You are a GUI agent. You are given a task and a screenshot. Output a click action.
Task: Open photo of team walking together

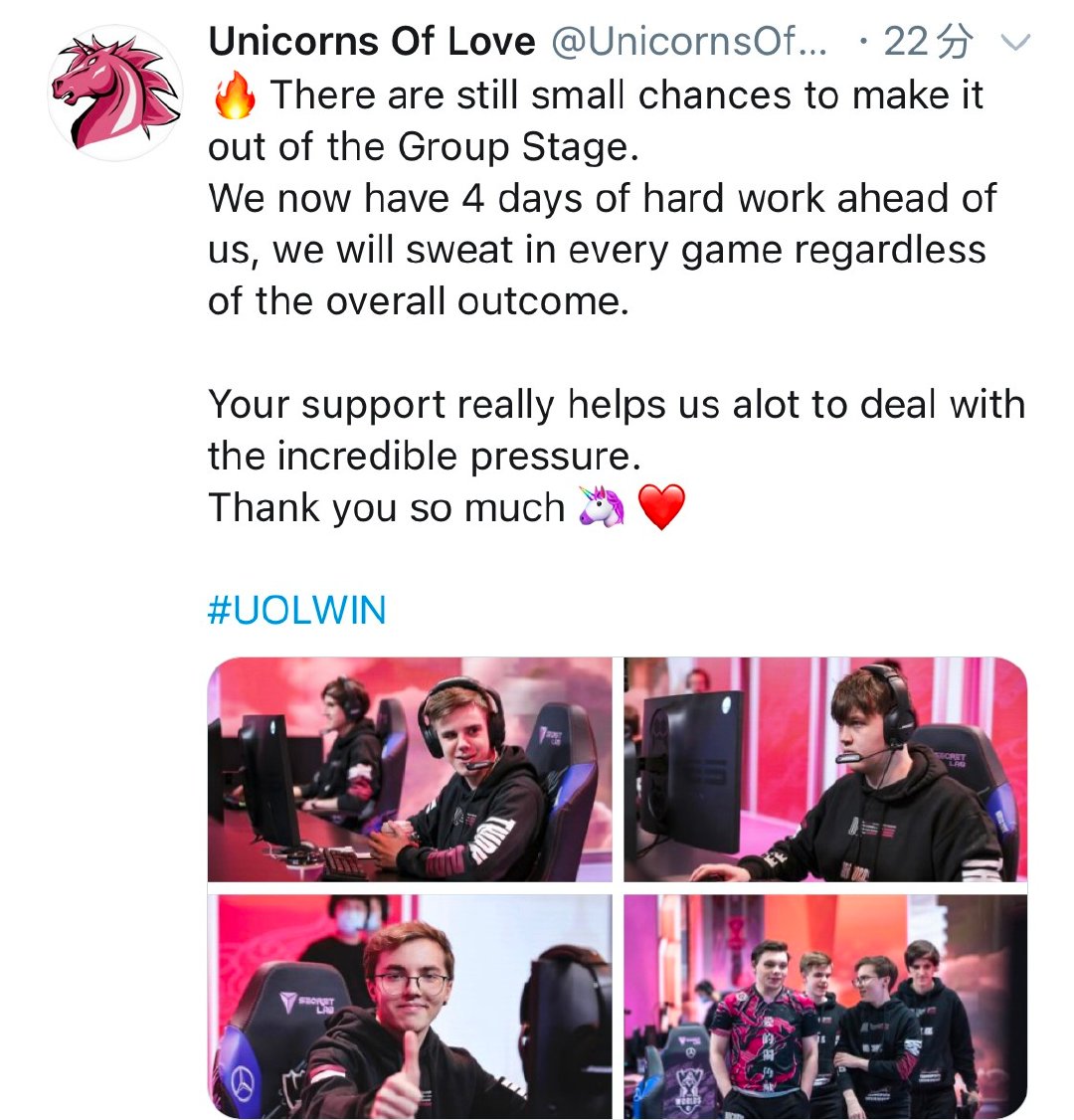[x=825, y=1006]
